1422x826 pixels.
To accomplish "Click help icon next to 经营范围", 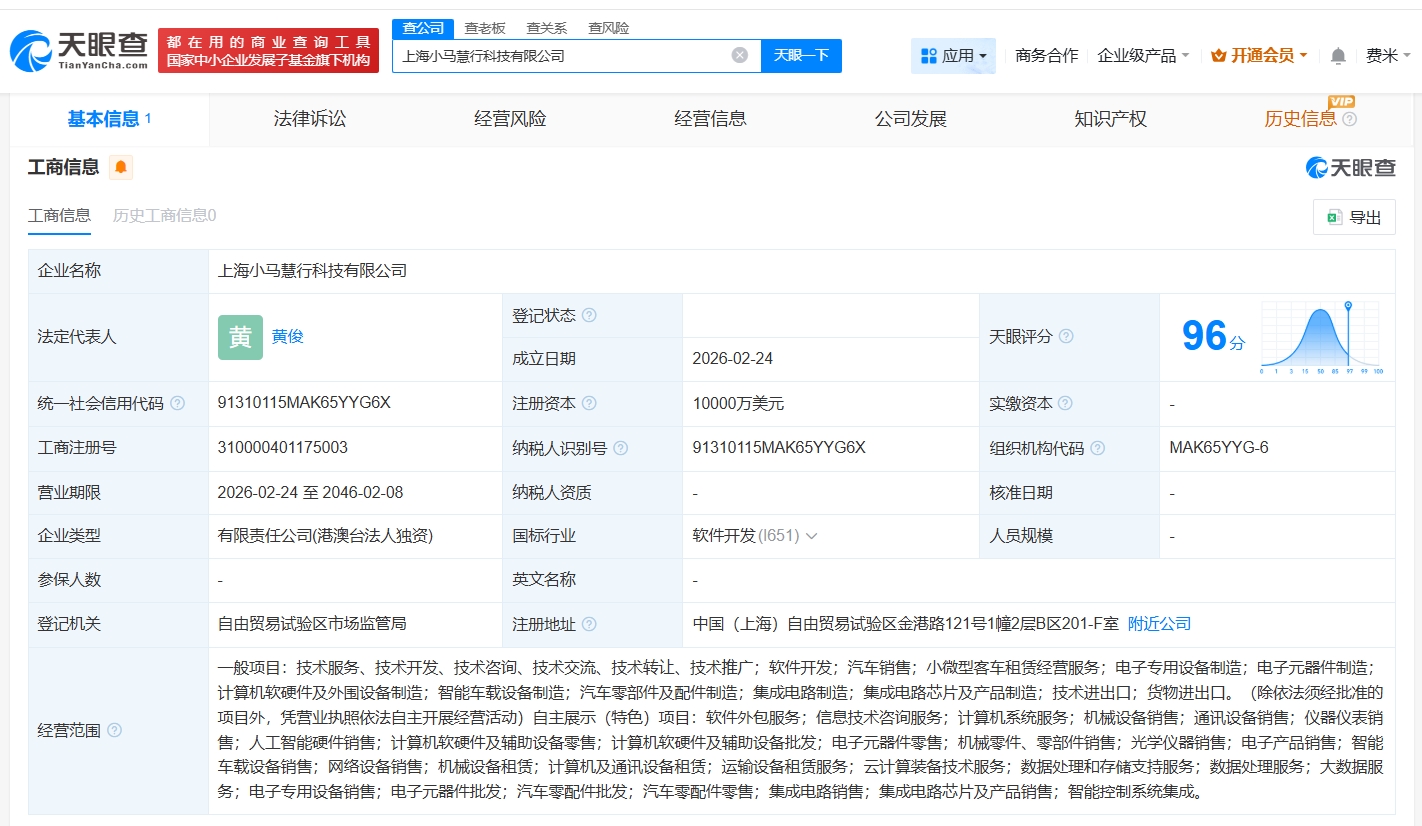I will pos(114,730).
